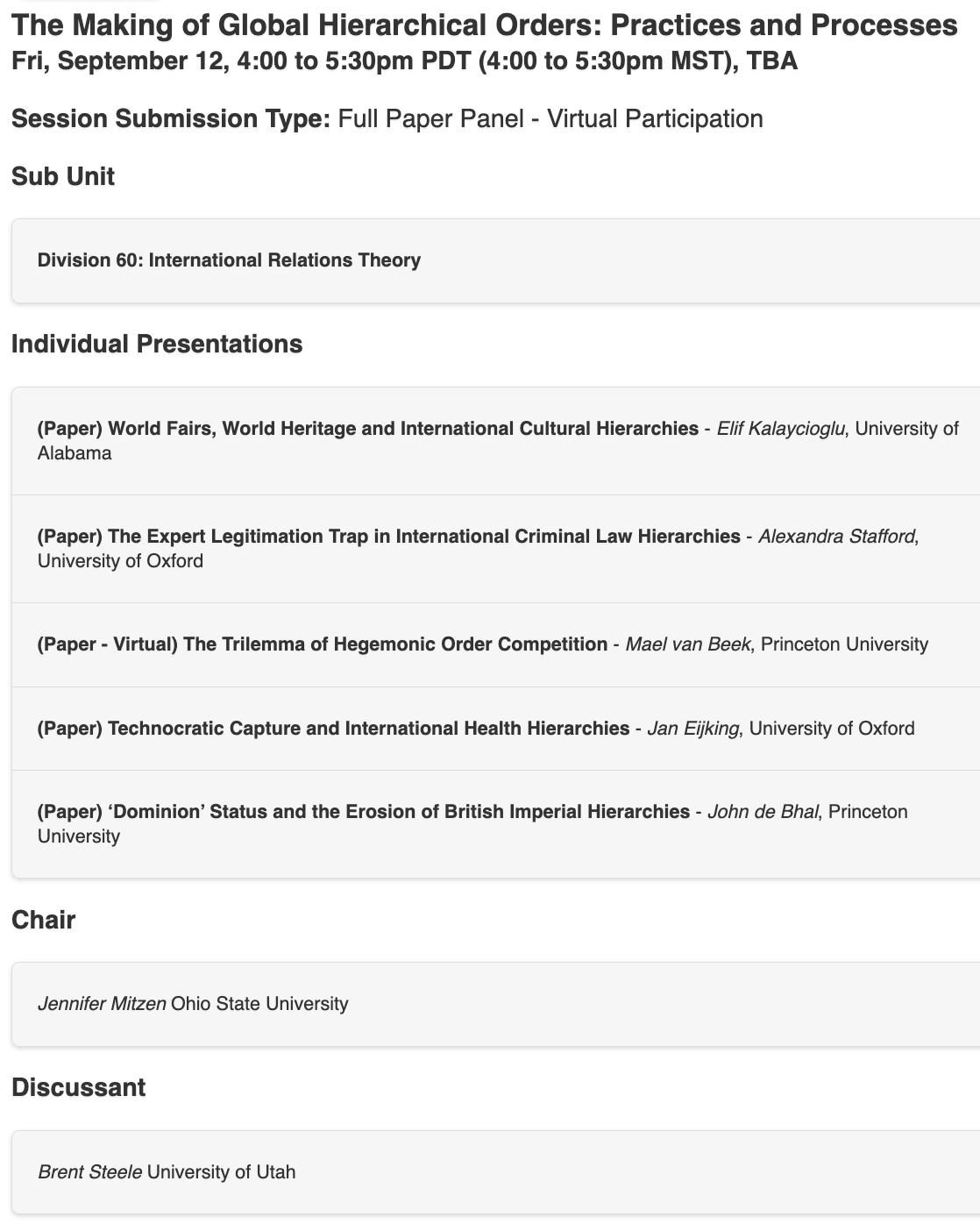Image resolution: width=980 pixels, height=1231 pixels.
Task: Click the Fri, September 12 session time line
Action: tap(404, 61)
